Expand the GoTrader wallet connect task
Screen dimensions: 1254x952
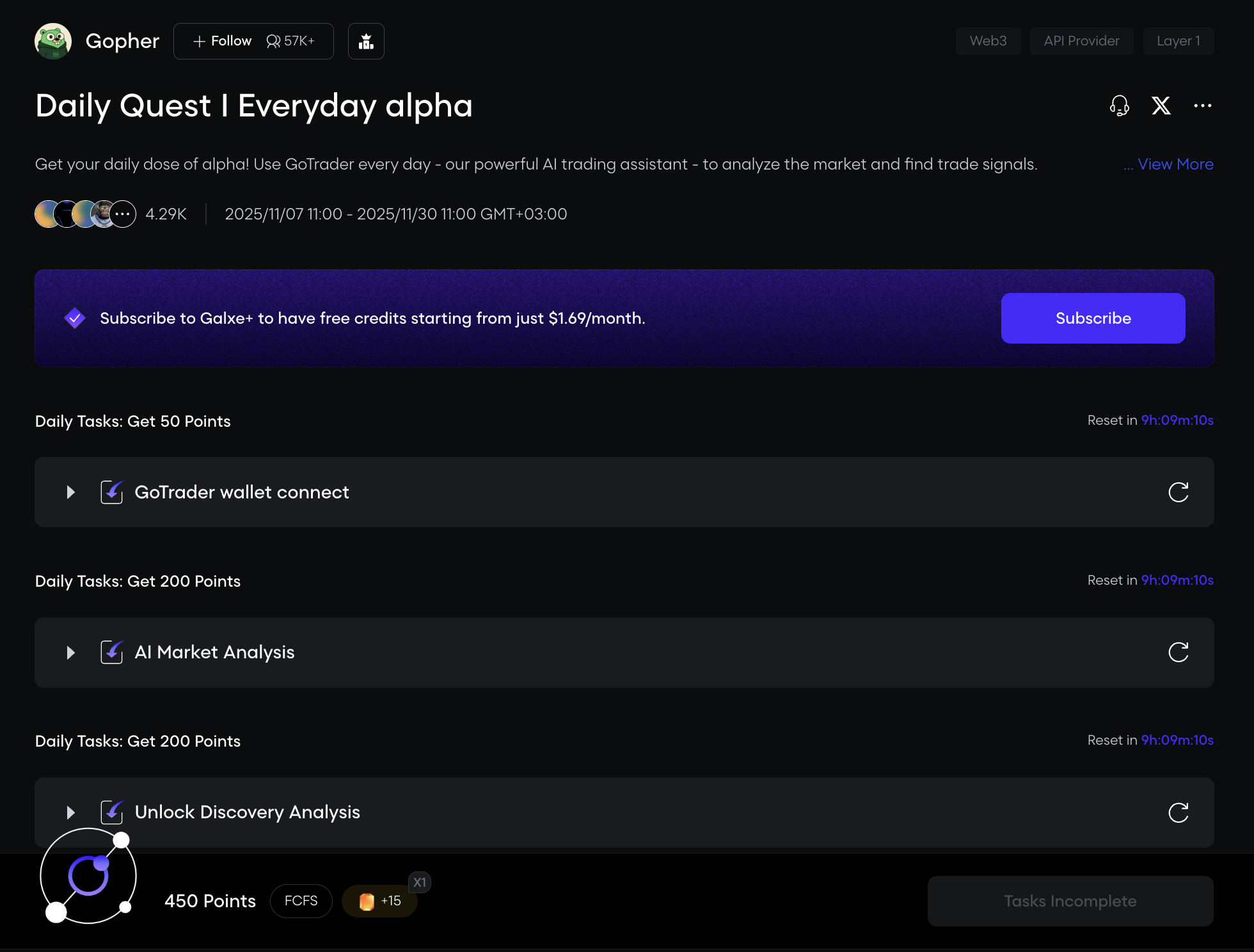point(71,492)
